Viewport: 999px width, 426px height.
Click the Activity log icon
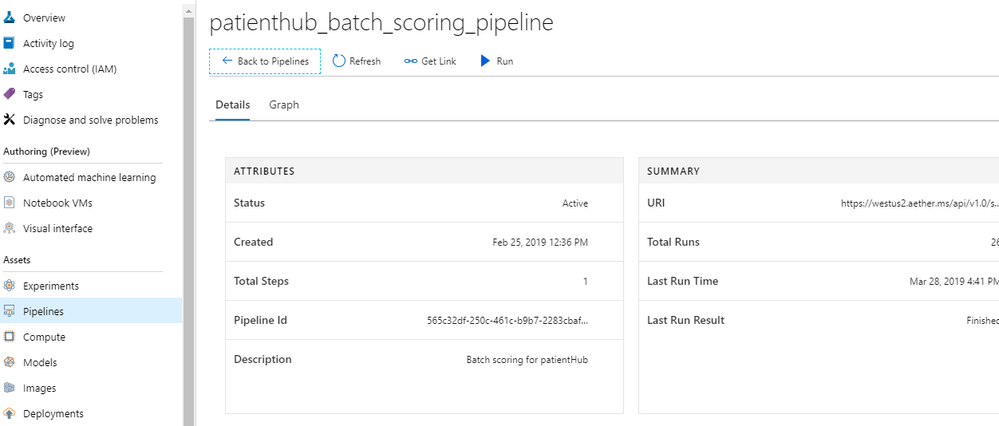click(10, 43)
